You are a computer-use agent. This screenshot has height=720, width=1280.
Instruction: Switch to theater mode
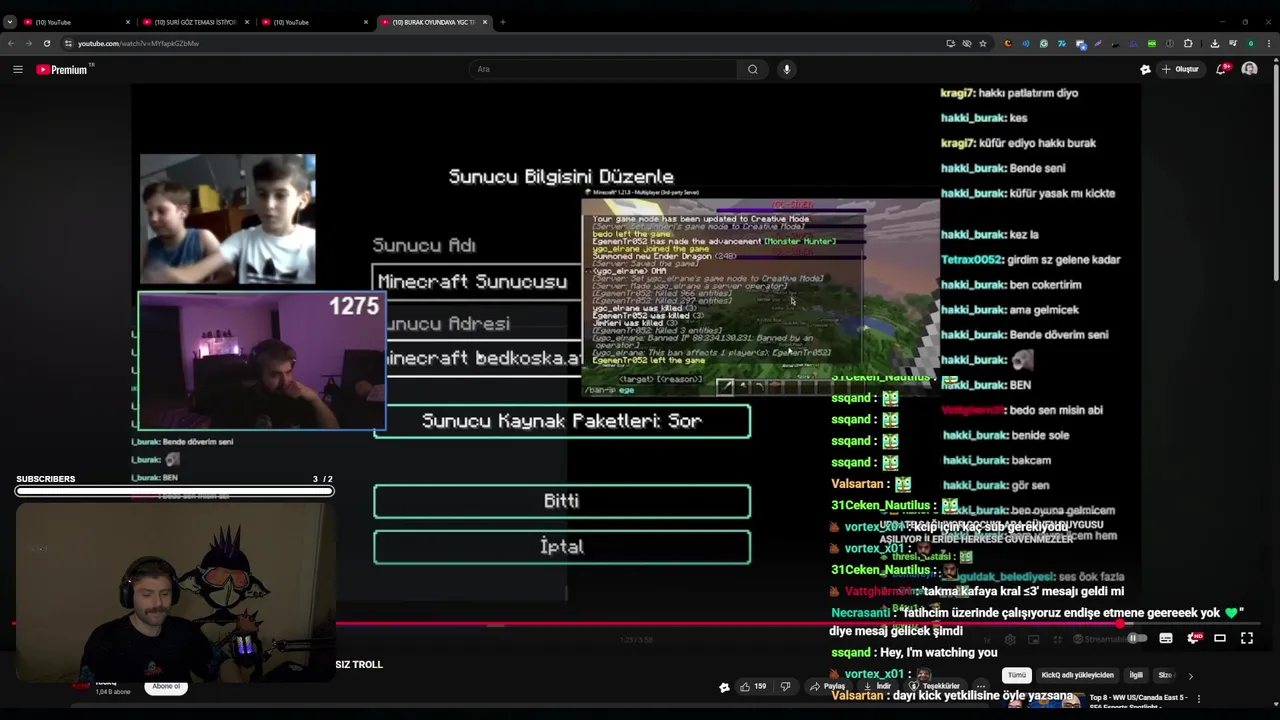coord(1220,638)
